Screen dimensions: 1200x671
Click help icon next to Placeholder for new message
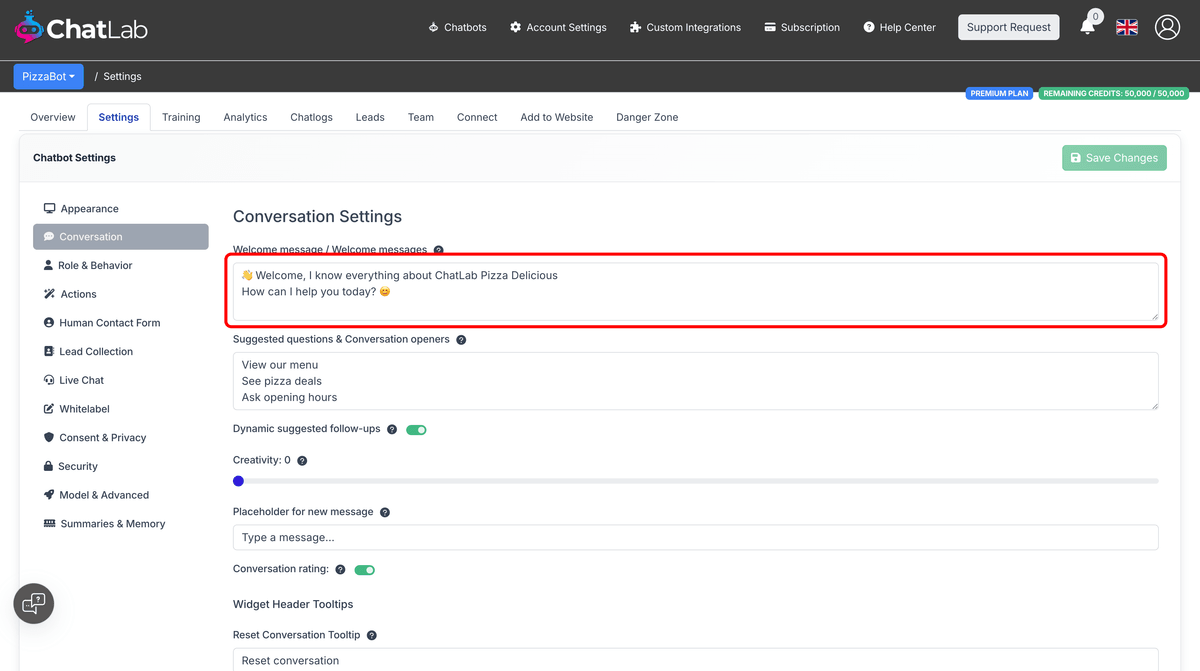[385, 512]
